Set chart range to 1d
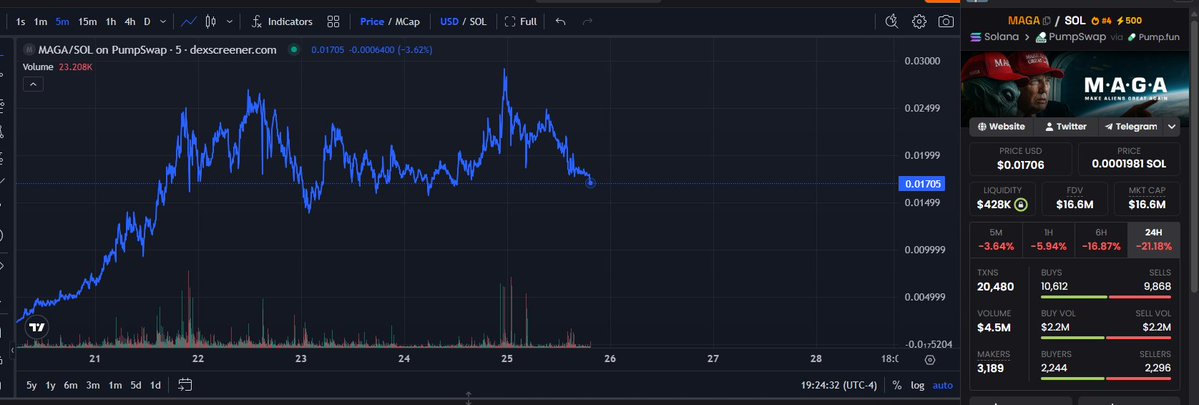Screen dimensions: 1199x405 click(155, 385)
